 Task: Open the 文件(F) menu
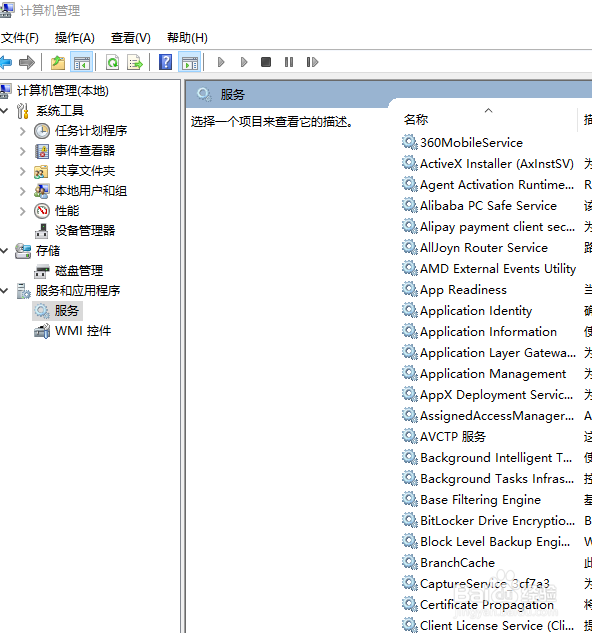20,38
